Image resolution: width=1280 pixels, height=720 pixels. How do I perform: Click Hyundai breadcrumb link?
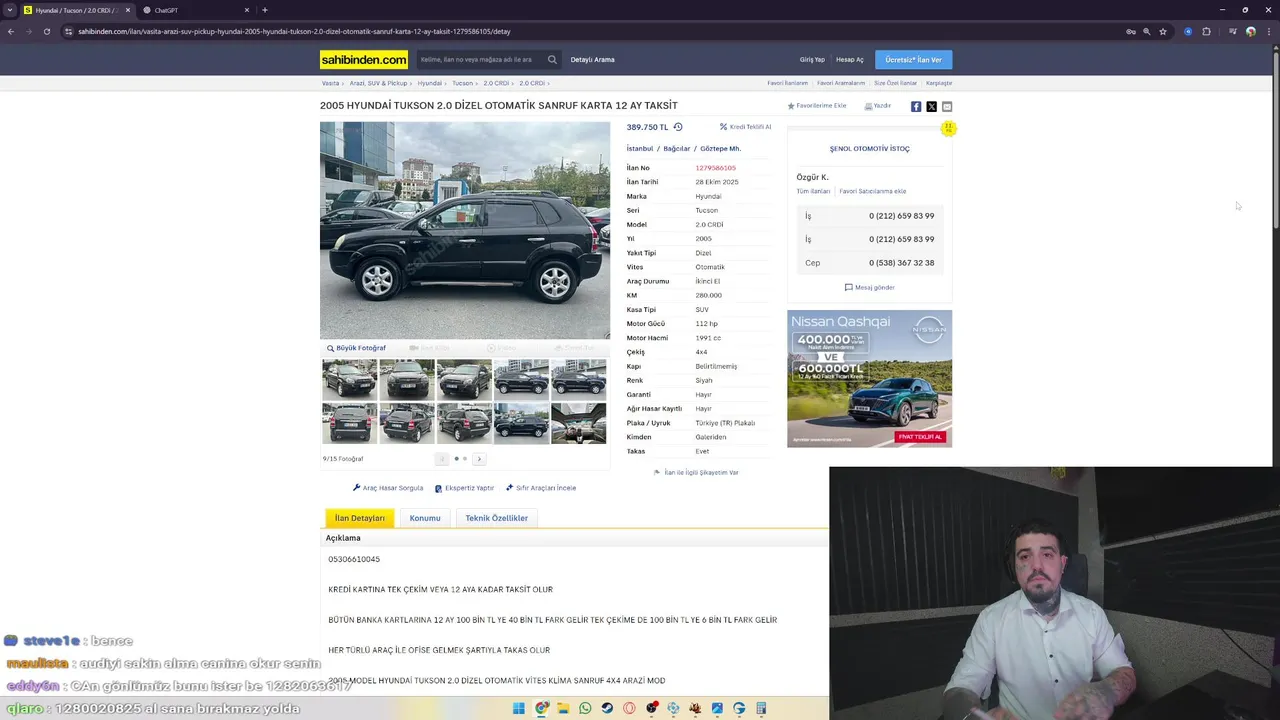coord(430,83)
